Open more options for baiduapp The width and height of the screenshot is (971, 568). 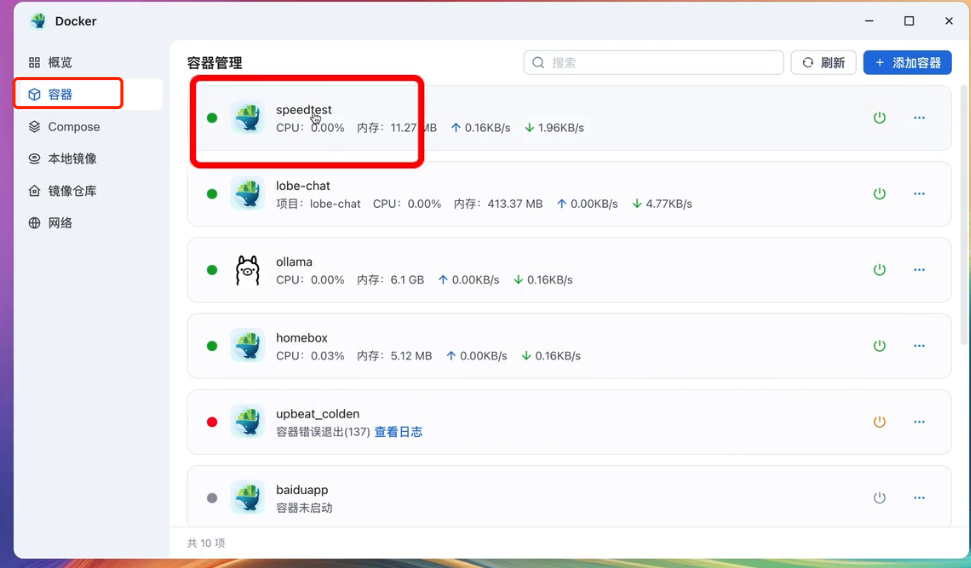click(919, 498)
